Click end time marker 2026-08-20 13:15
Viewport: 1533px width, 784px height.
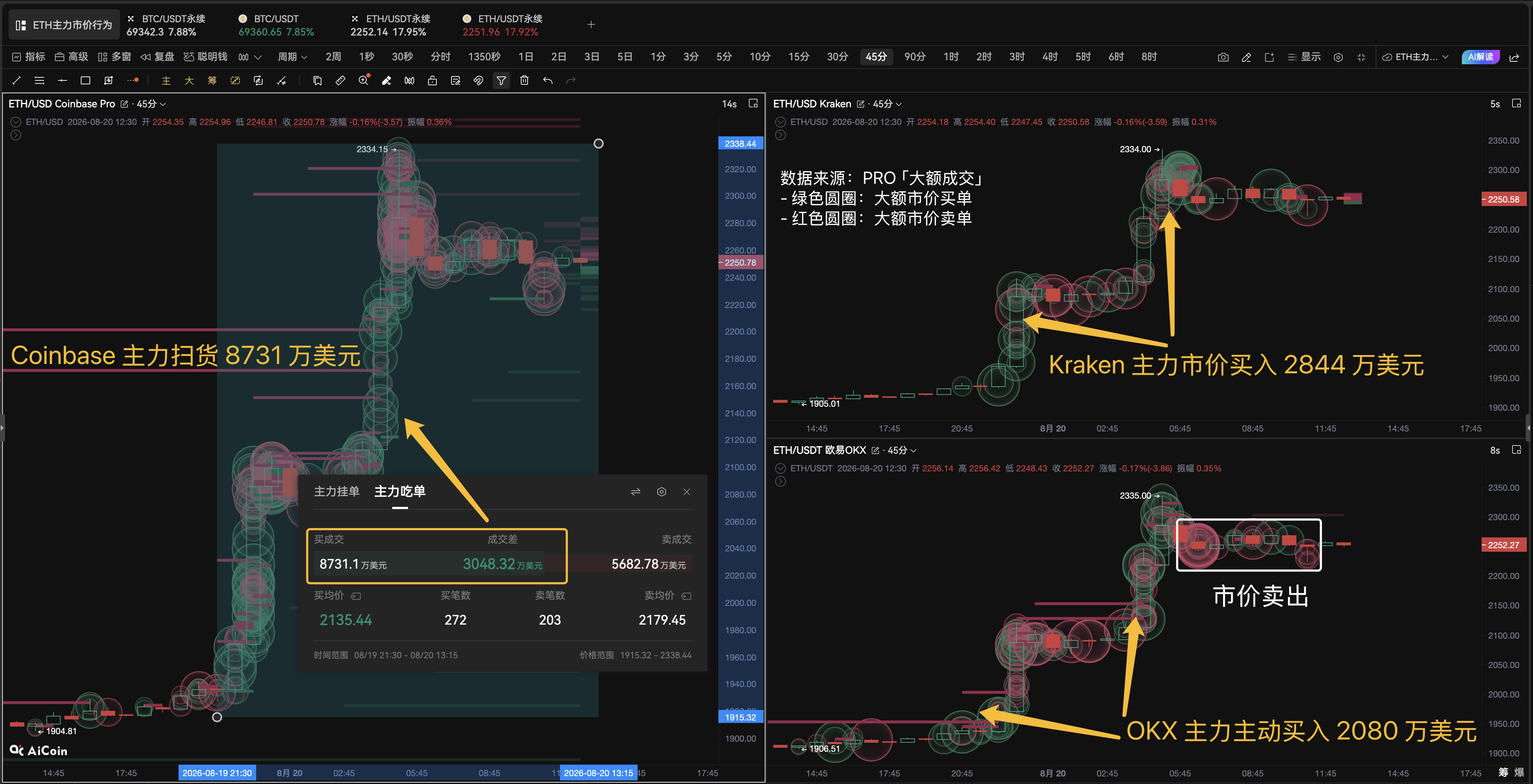(x=599, y=773)
